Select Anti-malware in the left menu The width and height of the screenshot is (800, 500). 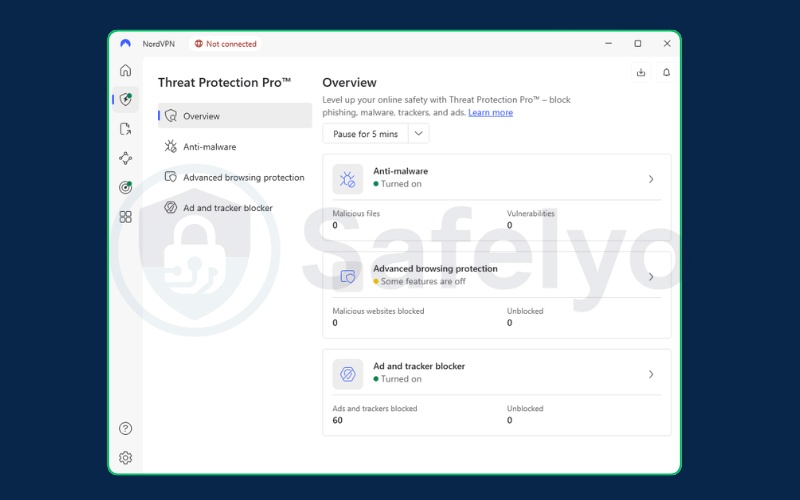click(x=235, y=146)
